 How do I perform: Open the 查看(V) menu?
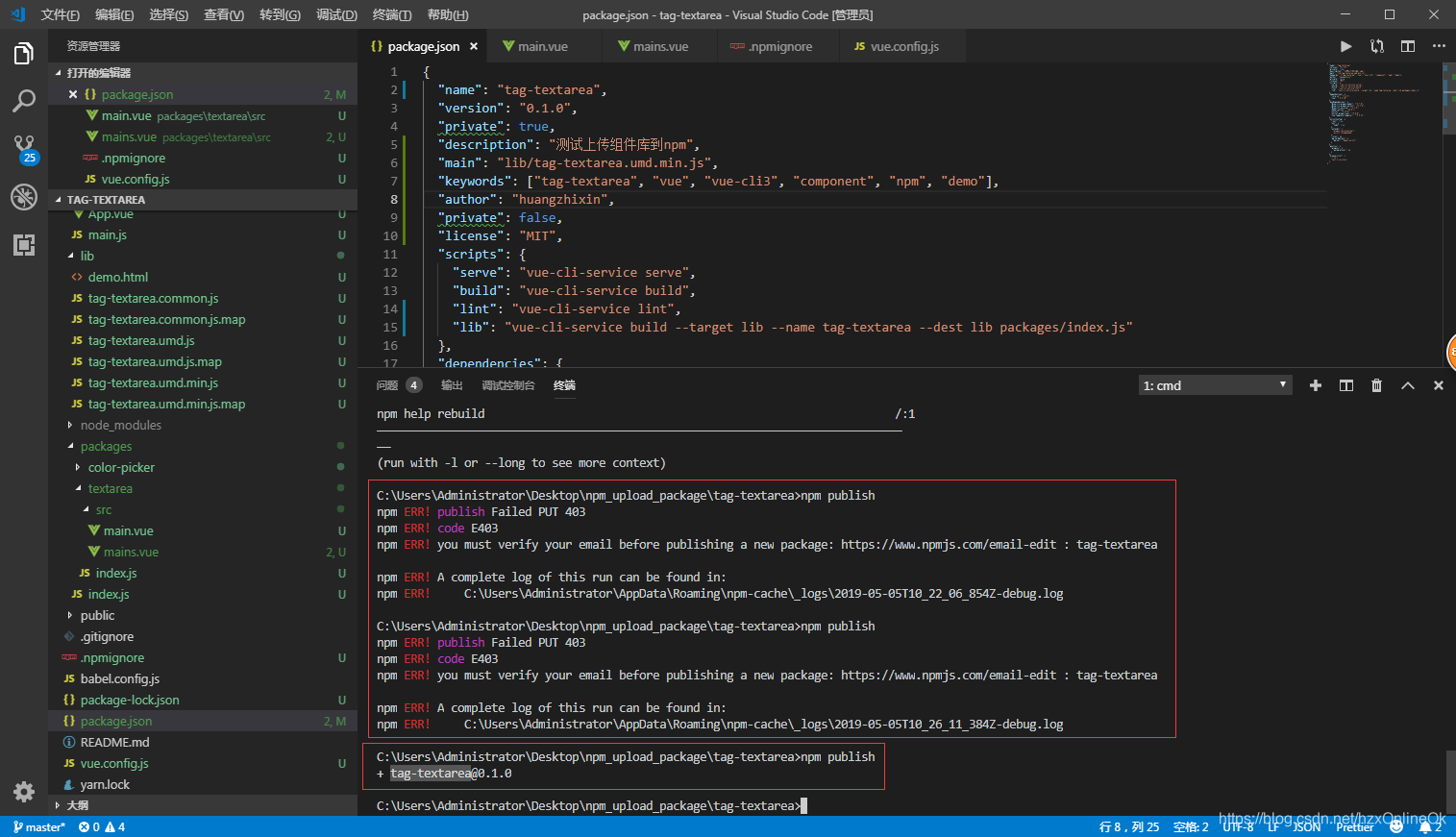[x=224, y=14]
